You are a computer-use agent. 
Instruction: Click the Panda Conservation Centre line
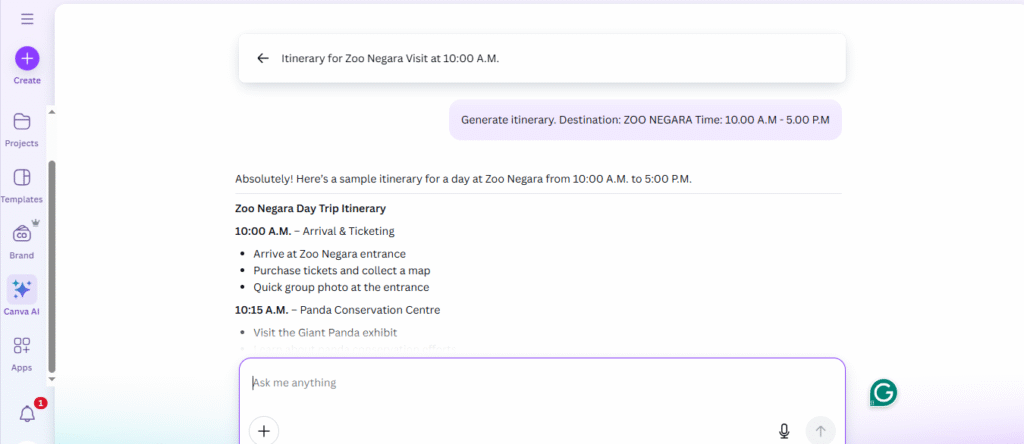pyautogui.click(x=338, y=310)
